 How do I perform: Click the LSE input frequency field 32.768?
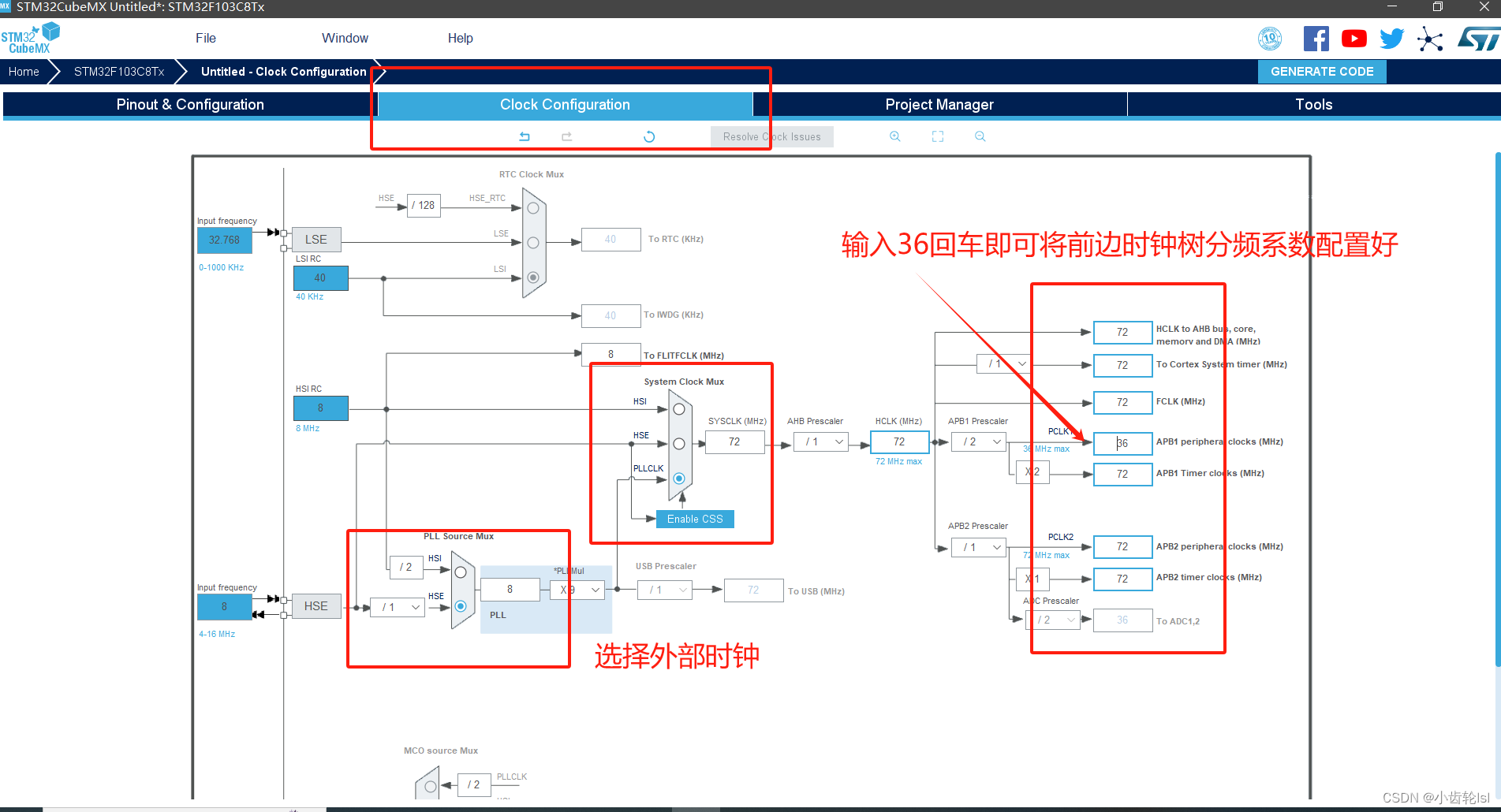point(225,240)
